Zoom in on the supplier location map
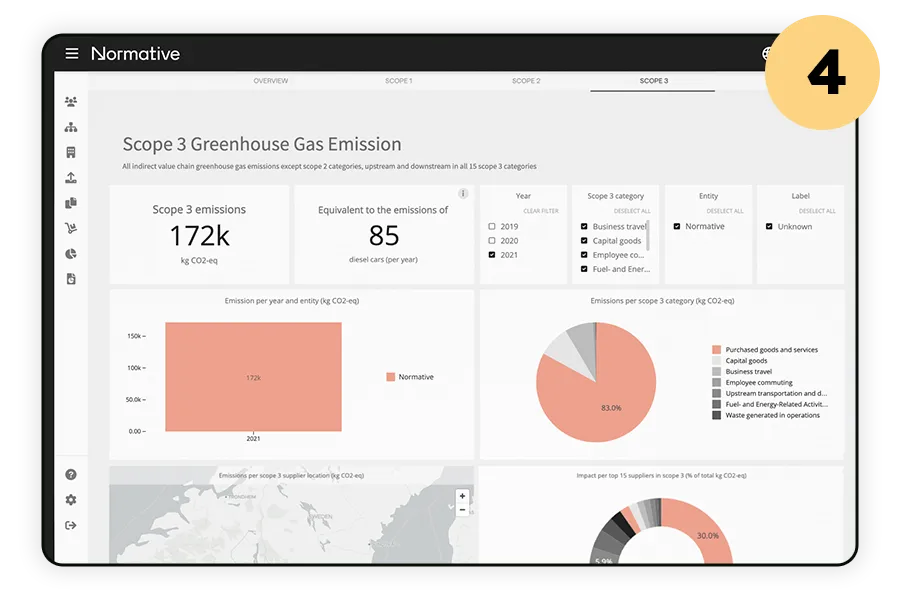The width and height of the screenshot is (900, 600). (462, 496)
